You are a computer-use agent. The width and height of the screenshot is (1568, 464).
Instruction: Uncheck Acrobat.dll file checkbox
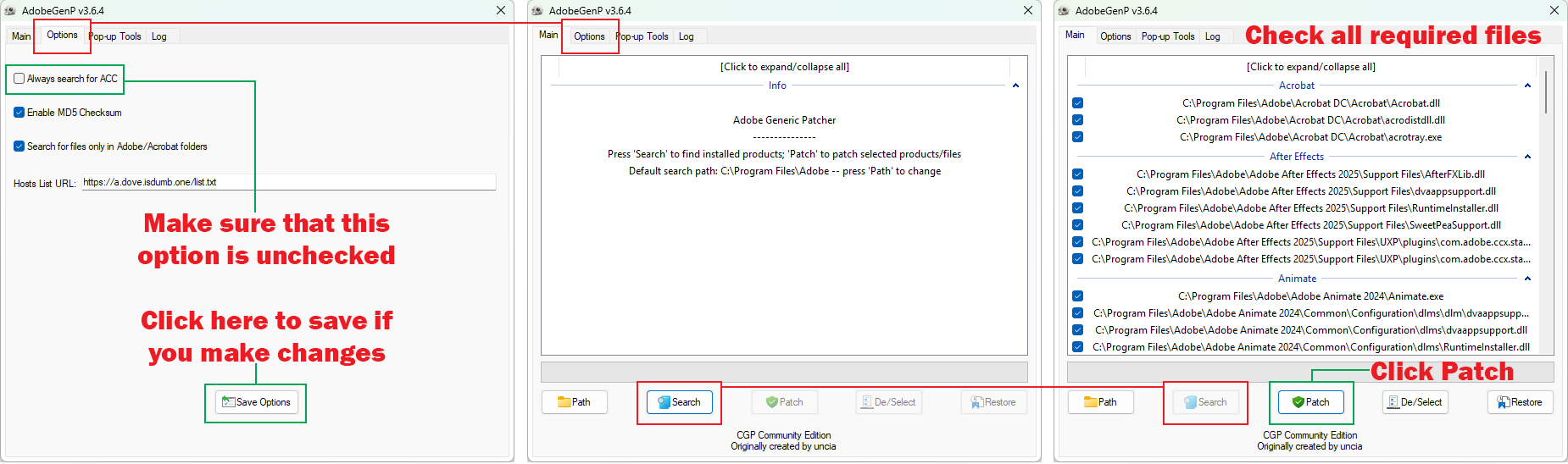pos(1077,103)
